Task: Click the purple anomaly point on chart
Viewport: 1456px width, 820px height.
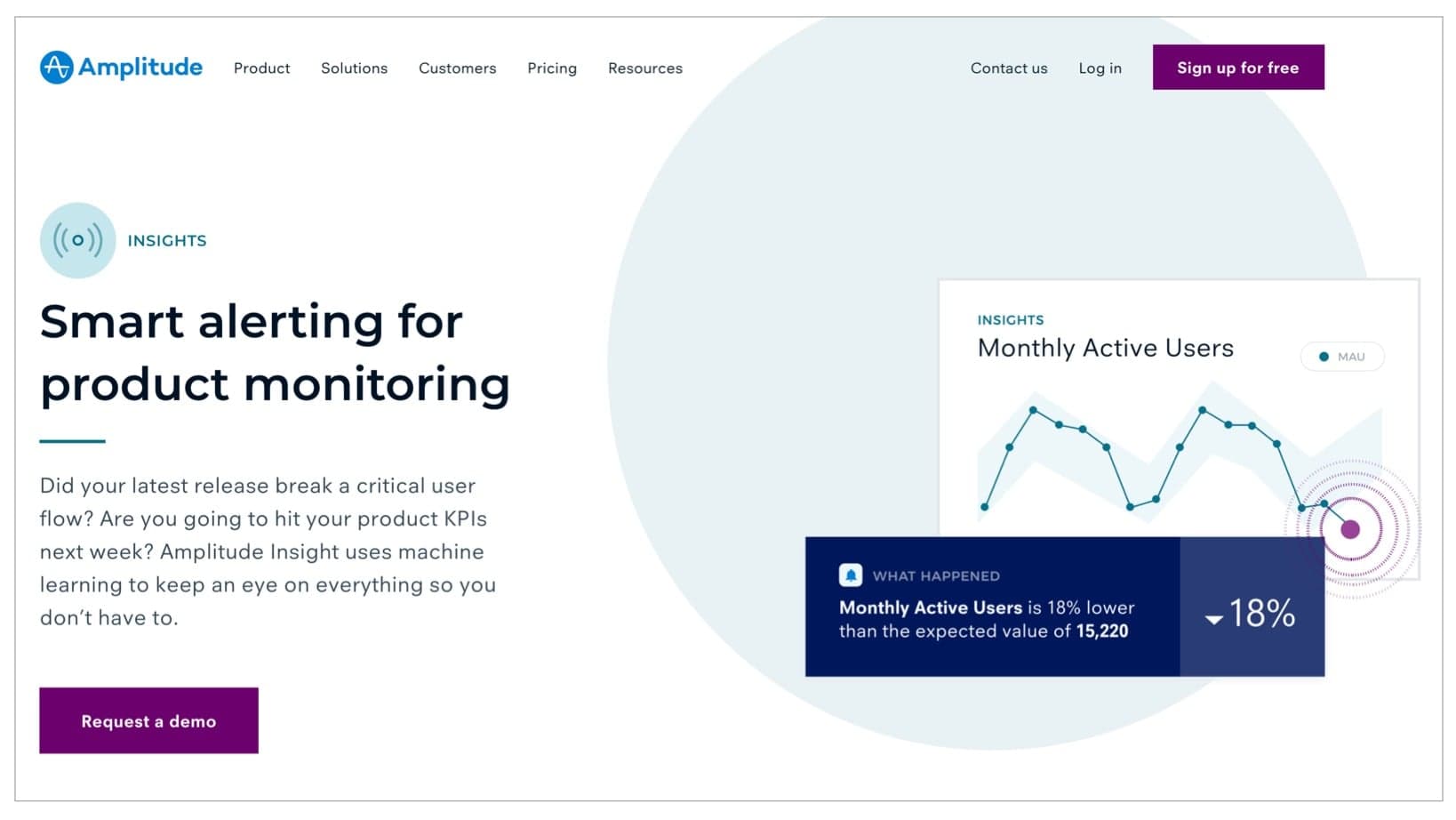Action: point(1350,530)
